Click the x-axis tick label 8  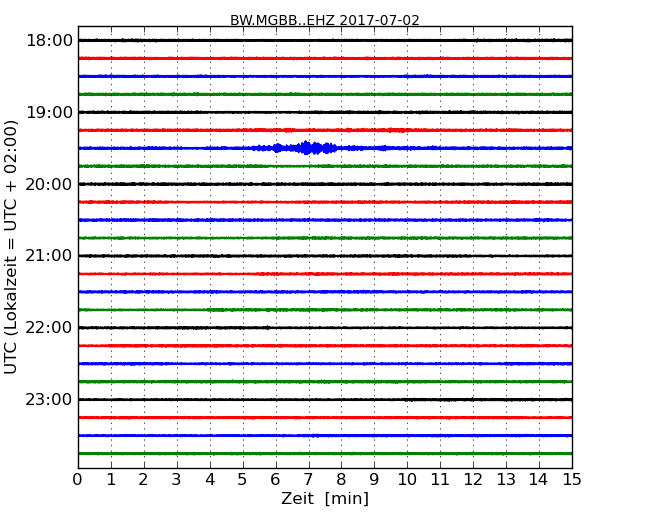[341, 480]
